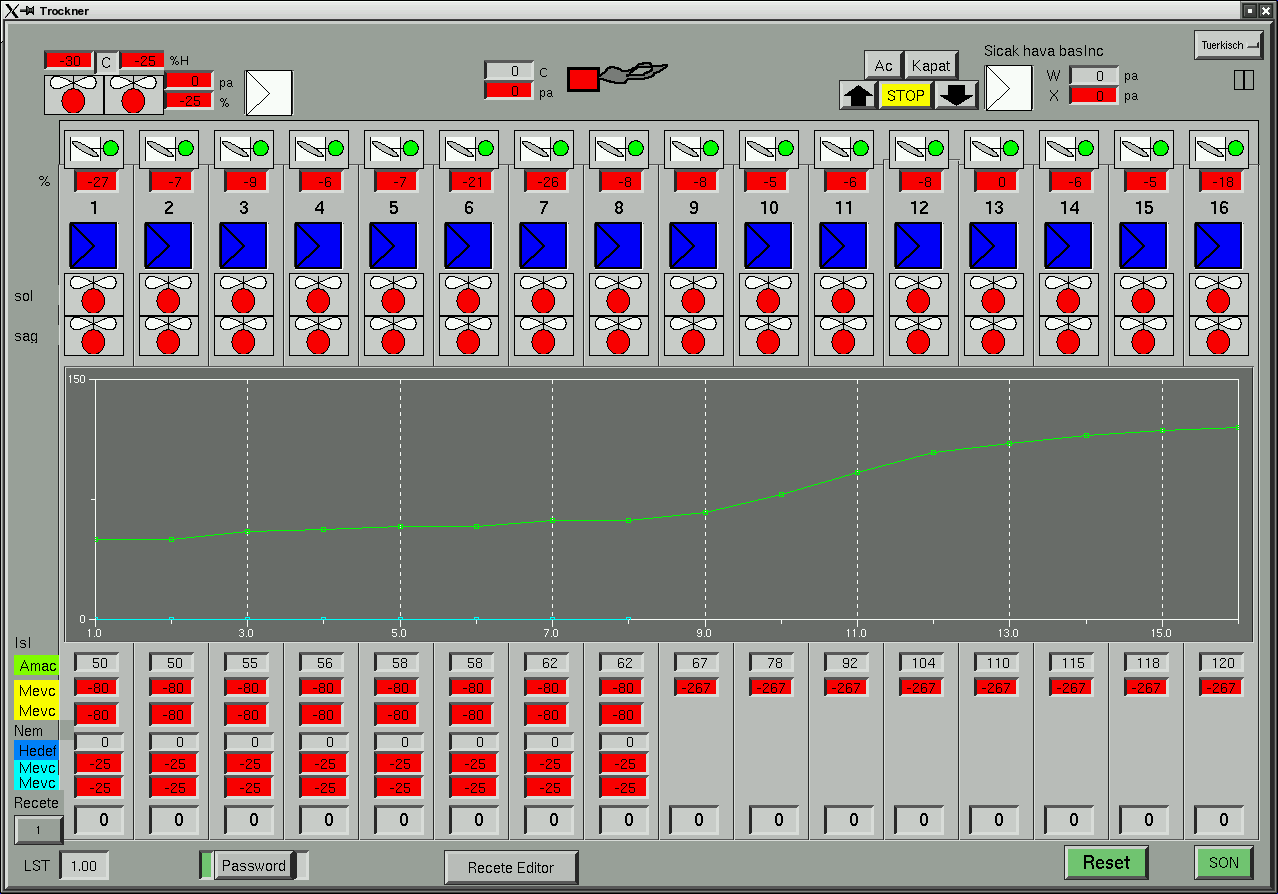This screenshot has width=1278, height=894.
Task: Toggle the green indicator beside Password
Action: 206,865
